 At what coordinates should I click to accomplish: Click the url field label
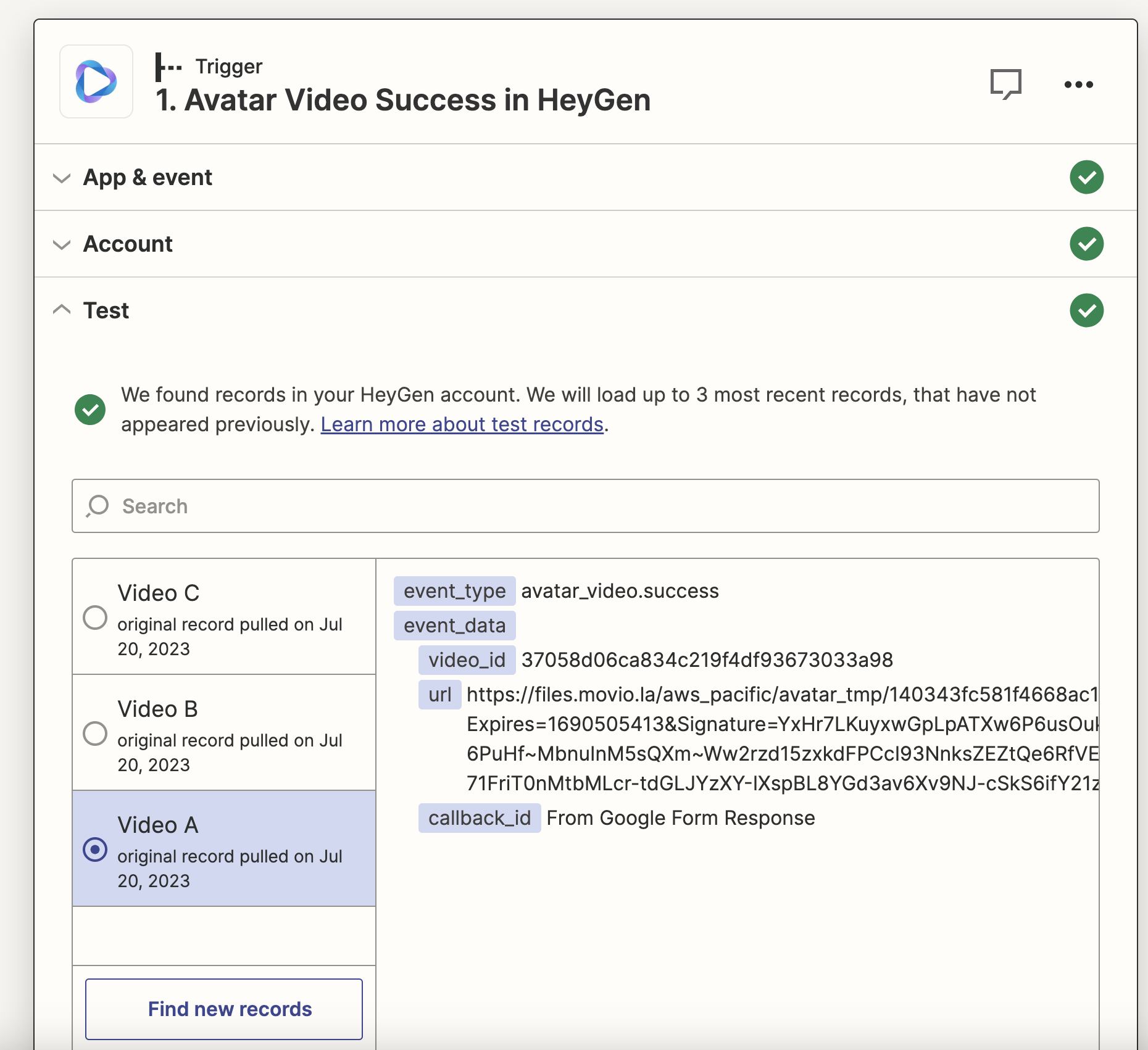pyautogui.click(x=440, y=695)
